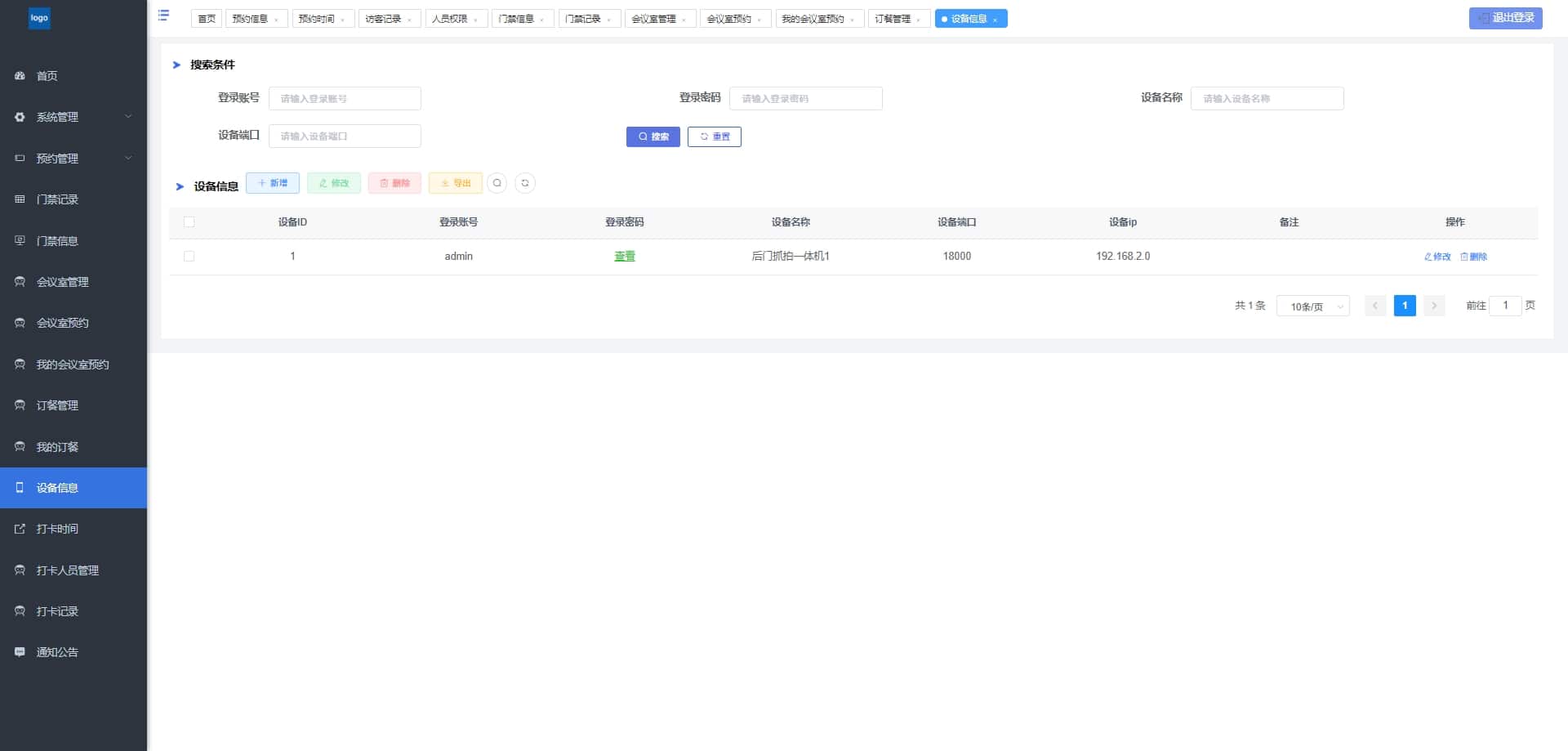Select page 1 in pagination

pyautogui.click(x=1405, y=306)
